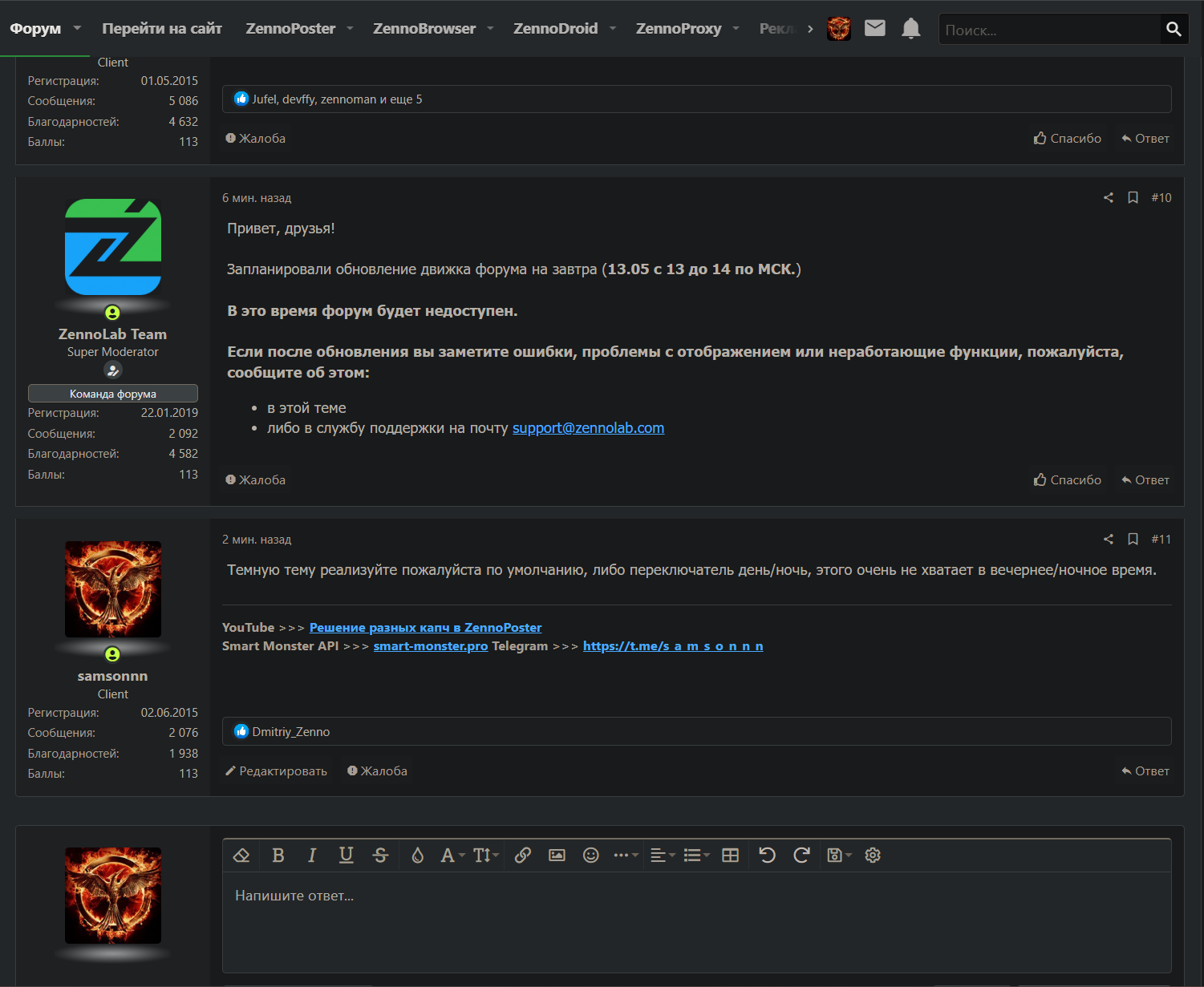Insert an image in the reply editor
Image resolution: width=1204 pixels, height=987 pixels.
[x=557, y=855]
